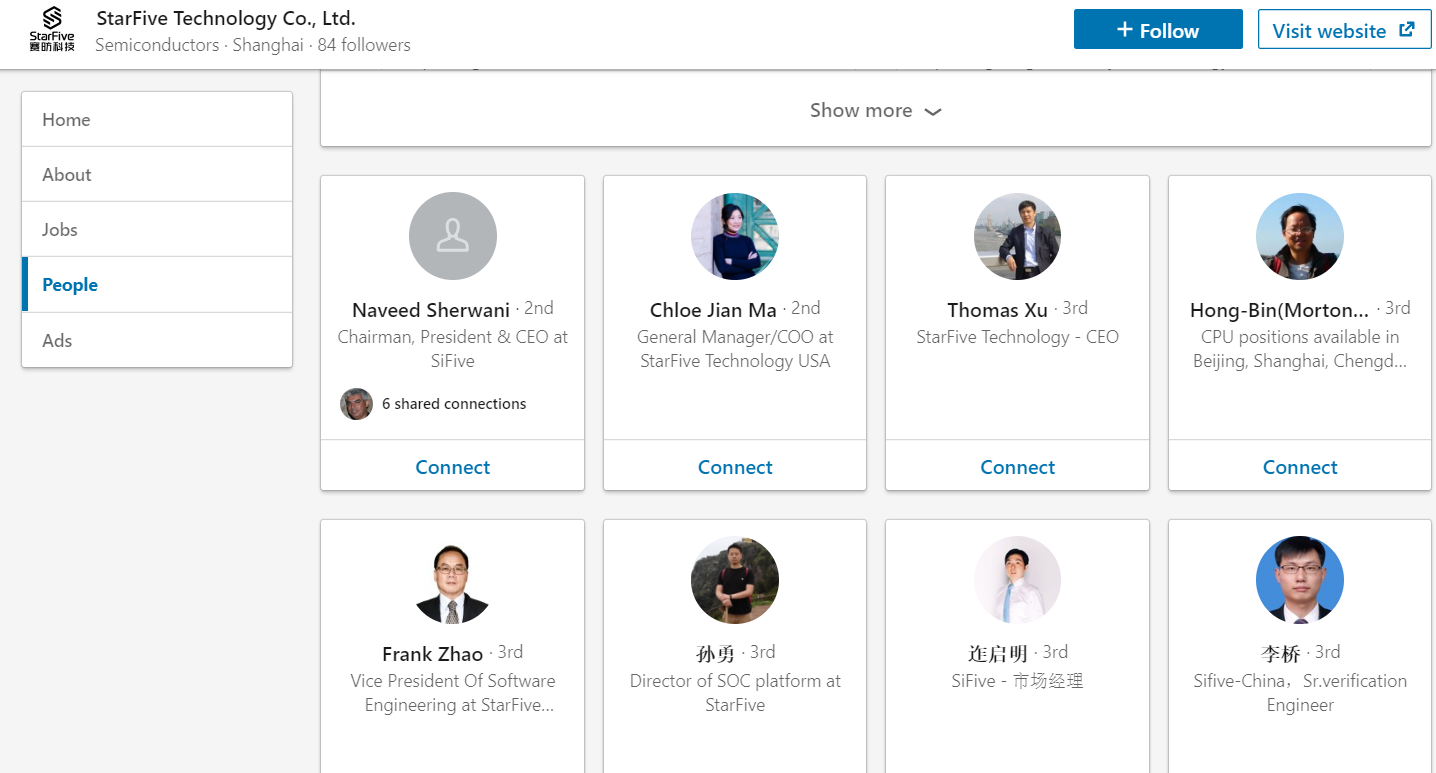Open Naveed Sherwani's placeholder avatar

[x=453, y=236]
